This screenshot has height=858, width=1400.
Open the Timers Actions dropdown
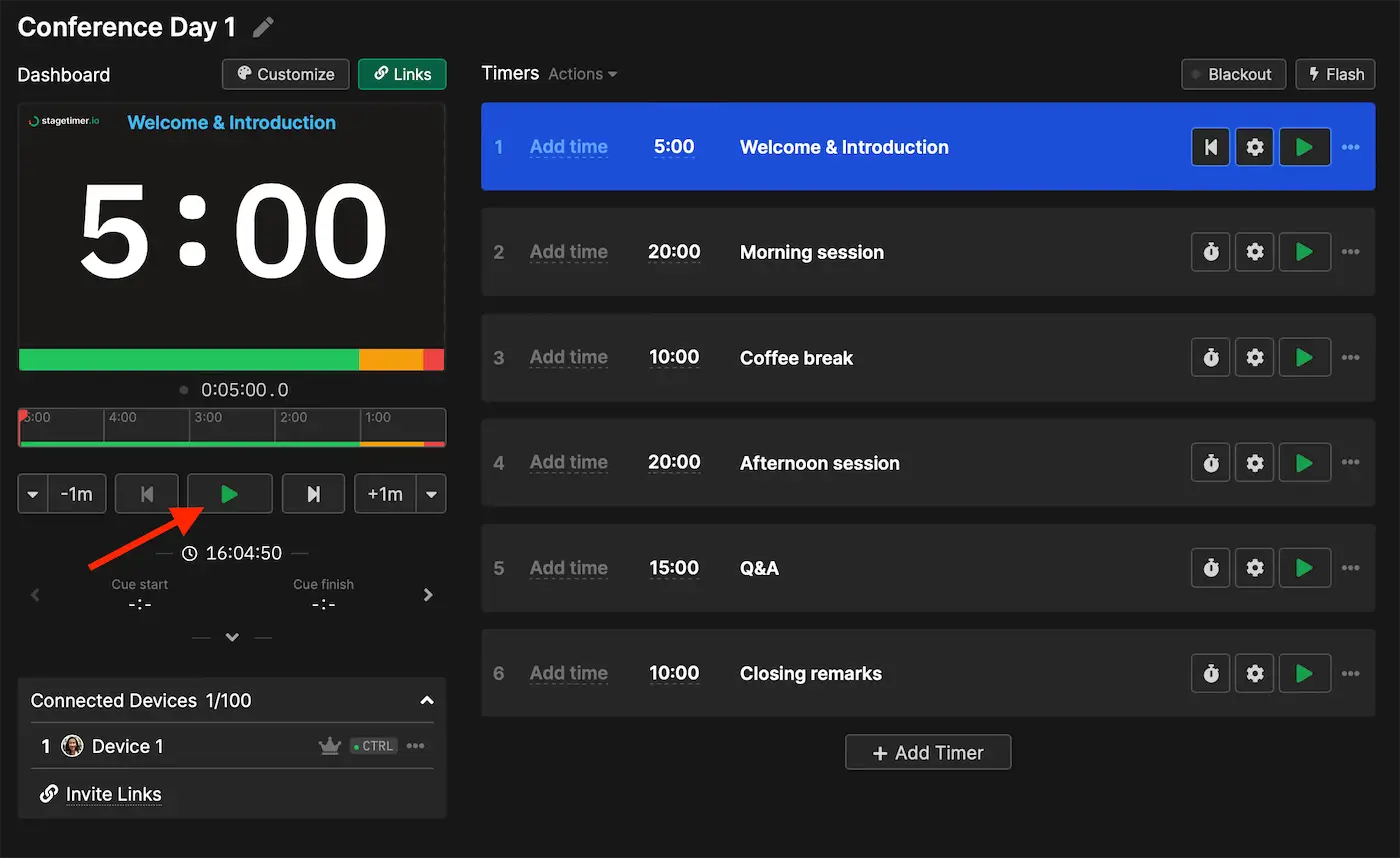[x=582, y=74]
